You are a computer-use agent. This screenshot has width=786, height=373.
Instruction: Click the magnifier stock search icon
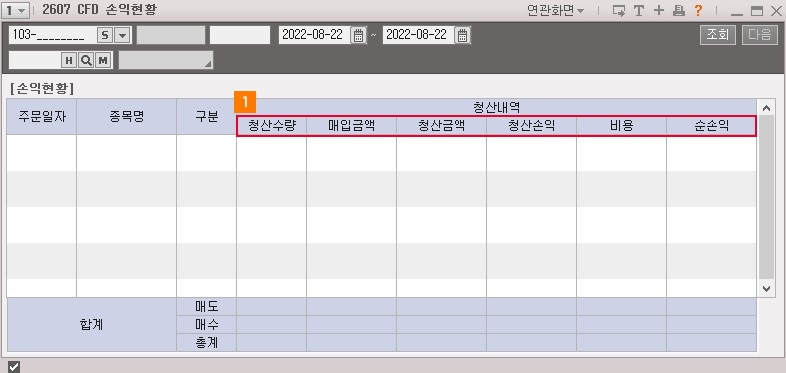click(x=86, y=61)
